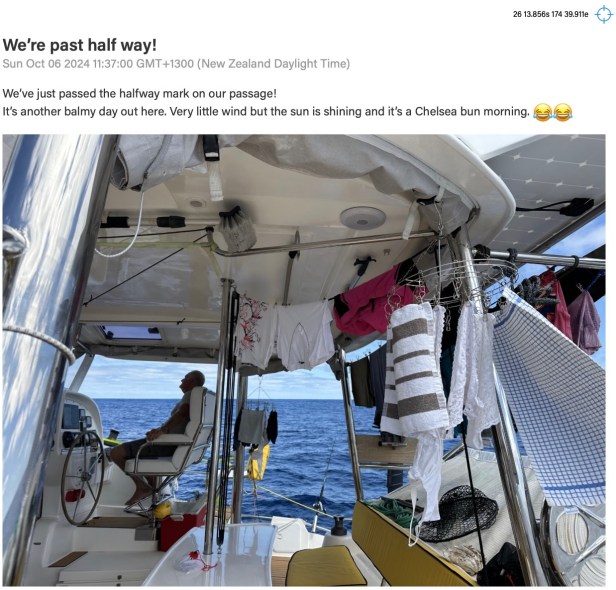Click the second laughing emoji
Screen dimensions: 616x590
point(563,112)
